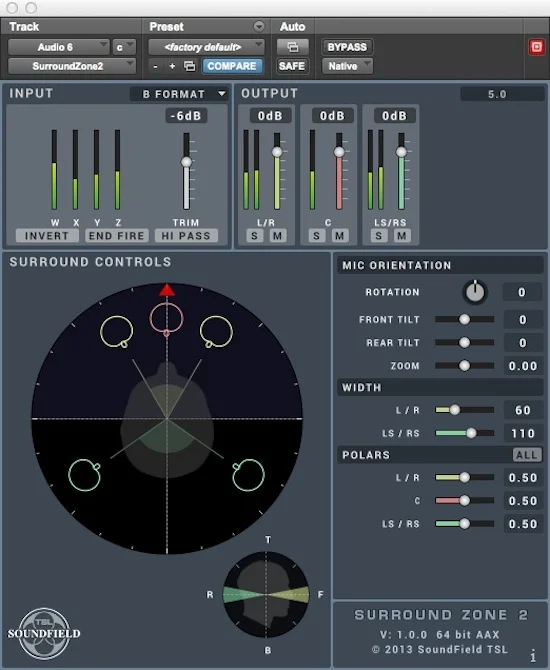Select the rear left green polar circle

(85, 475)
